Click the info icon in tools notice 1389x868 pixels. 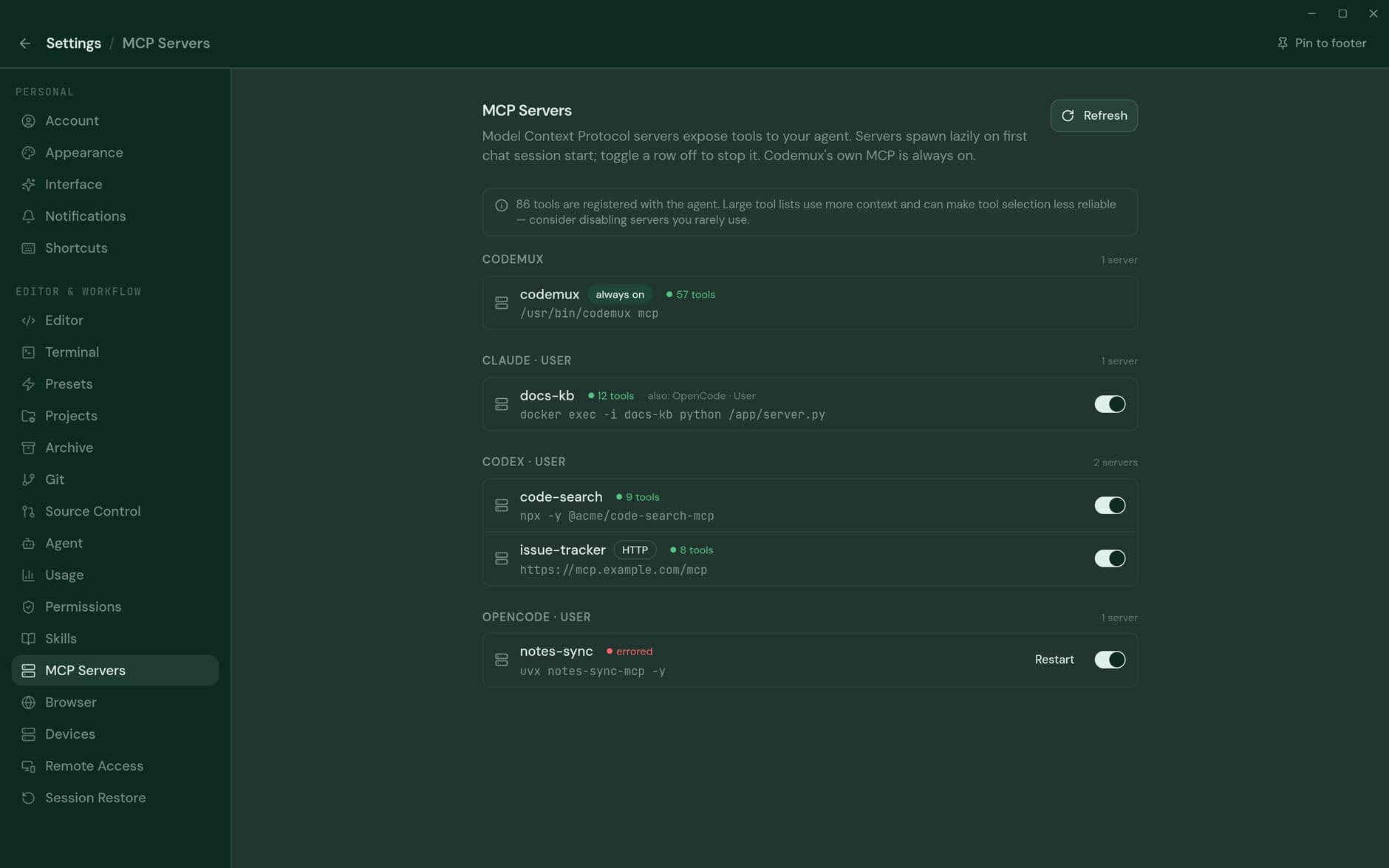(501, 205)
